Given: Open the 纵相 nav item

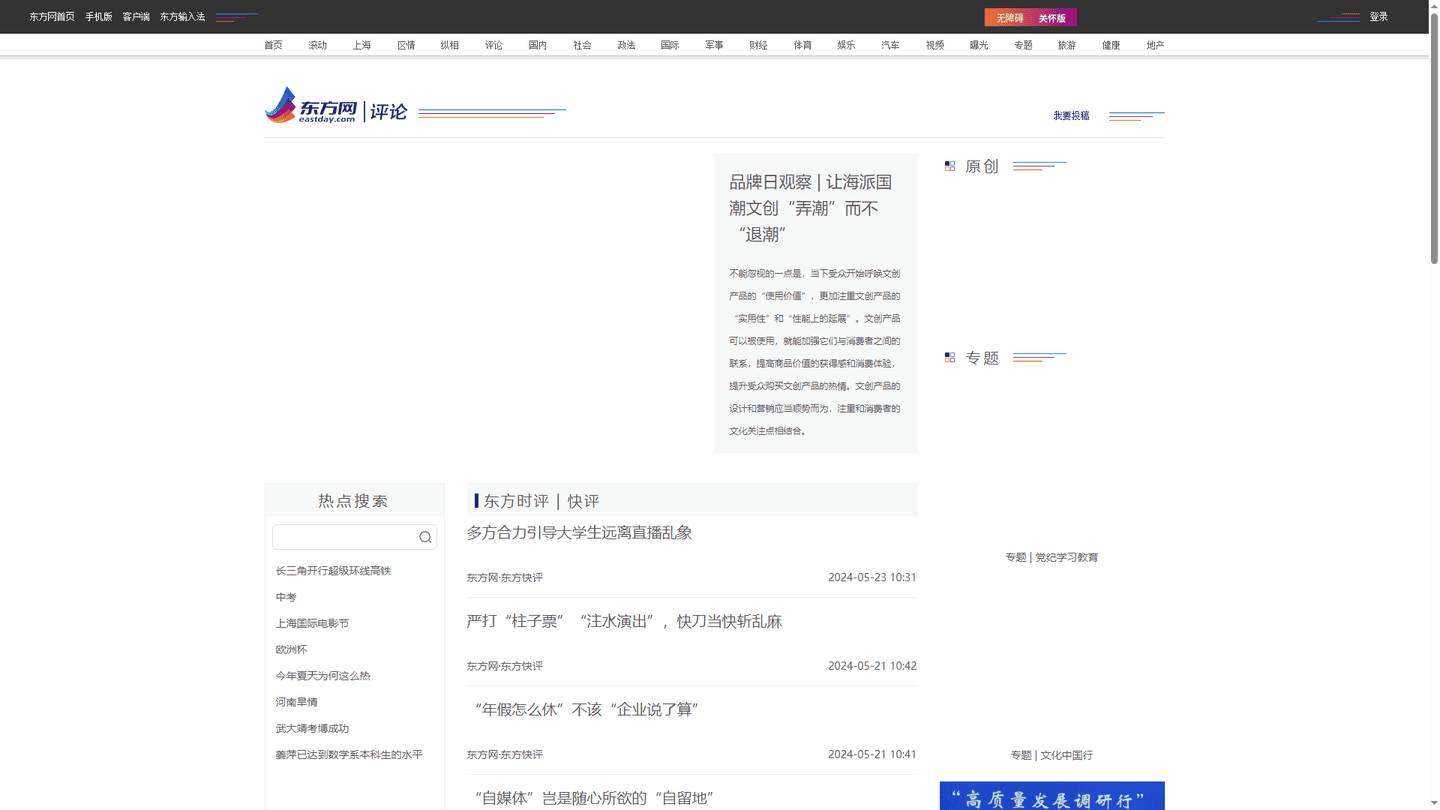Looking at the screenshot, I should pyautogui.click(x=450, y=45).
